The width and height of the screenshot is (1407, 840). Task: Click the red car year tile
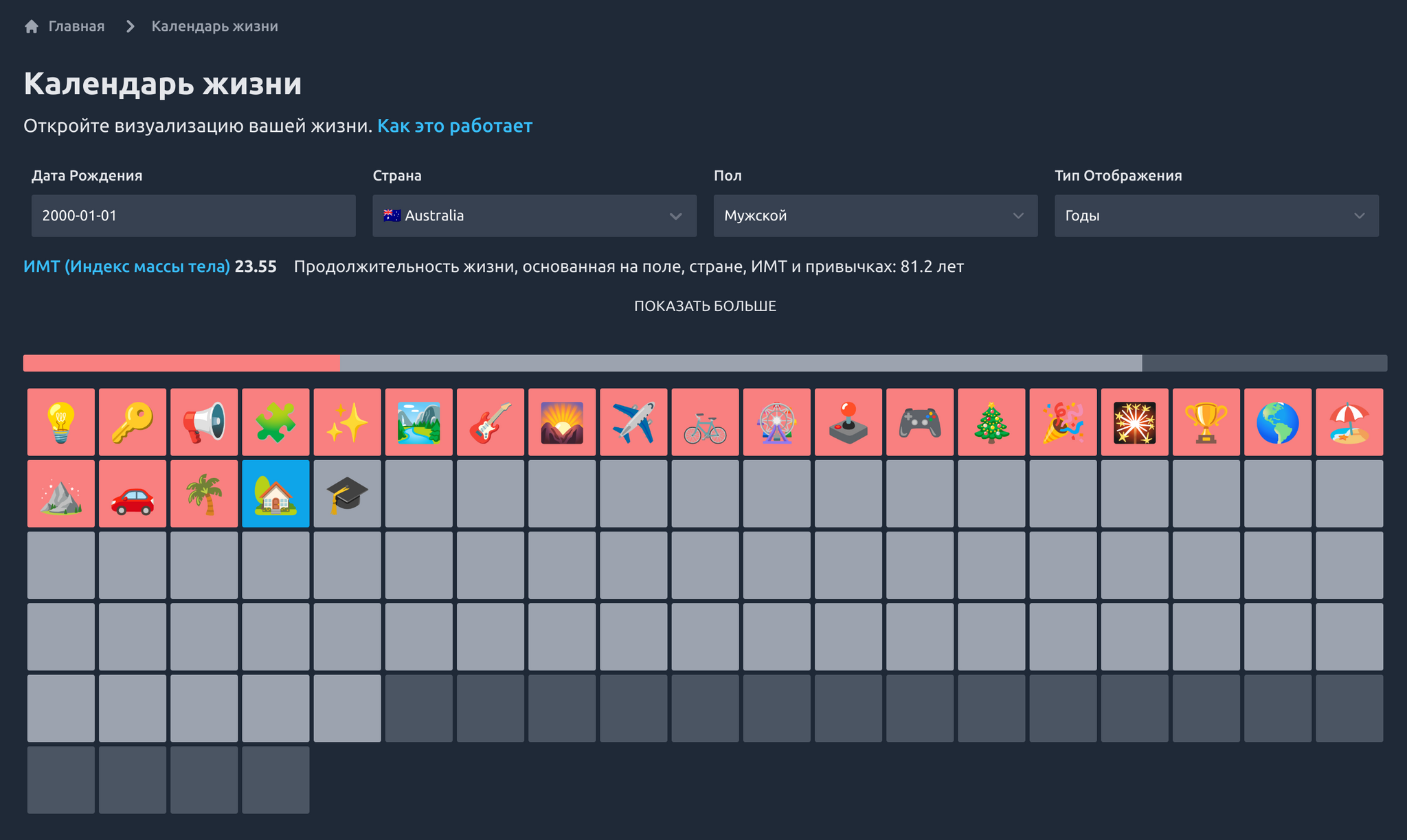133,494
